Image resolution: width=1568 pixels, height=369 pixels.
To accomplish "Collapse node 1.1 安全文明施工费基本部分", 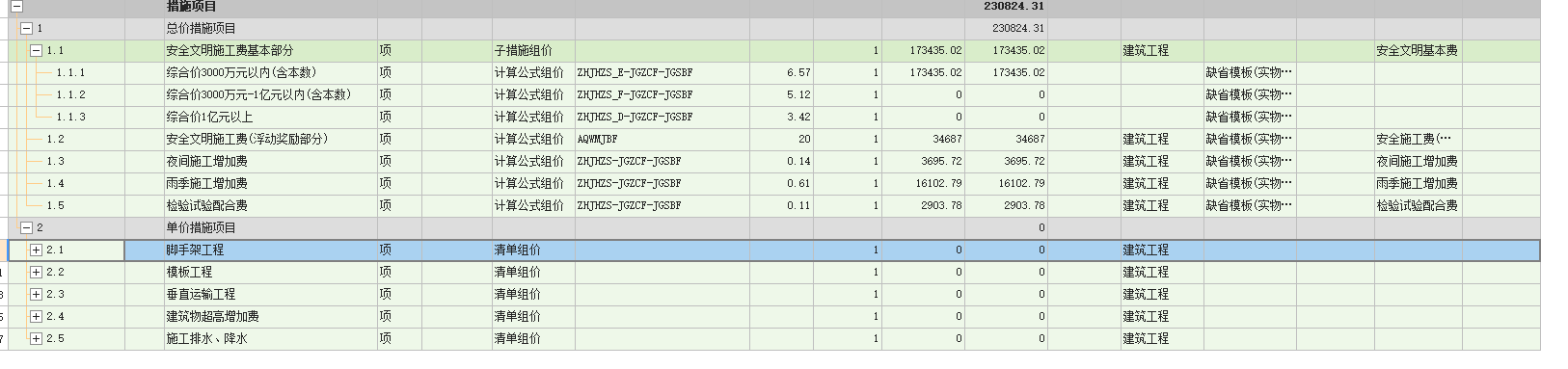I will [x=36, y=51].
